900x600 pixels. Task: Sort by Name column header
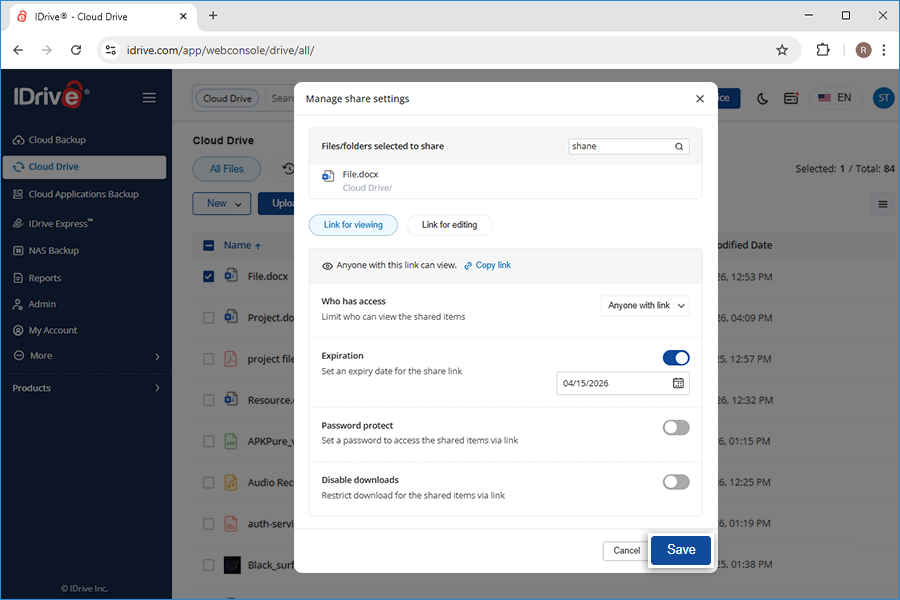click(242, 245)
